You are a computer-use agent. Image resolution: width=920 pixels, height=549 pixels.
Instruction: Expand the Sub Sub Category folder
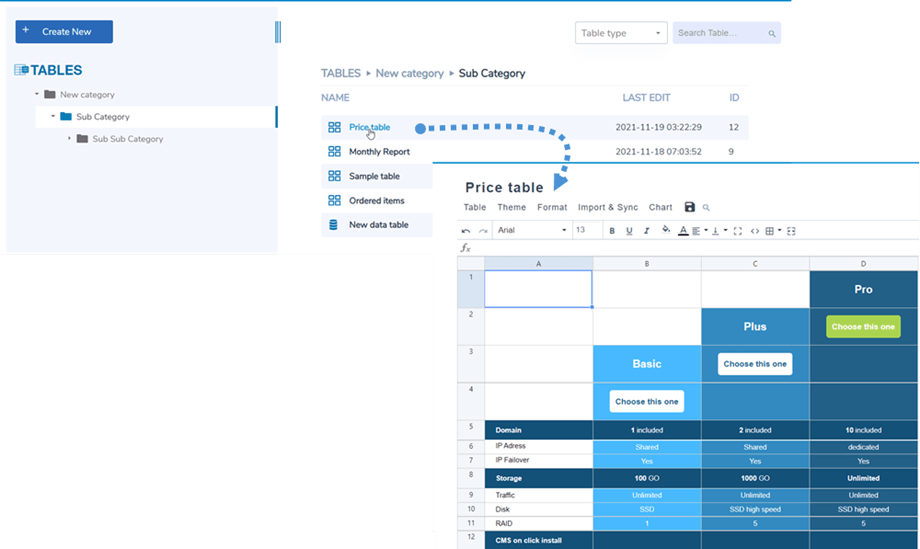(70, 139)
